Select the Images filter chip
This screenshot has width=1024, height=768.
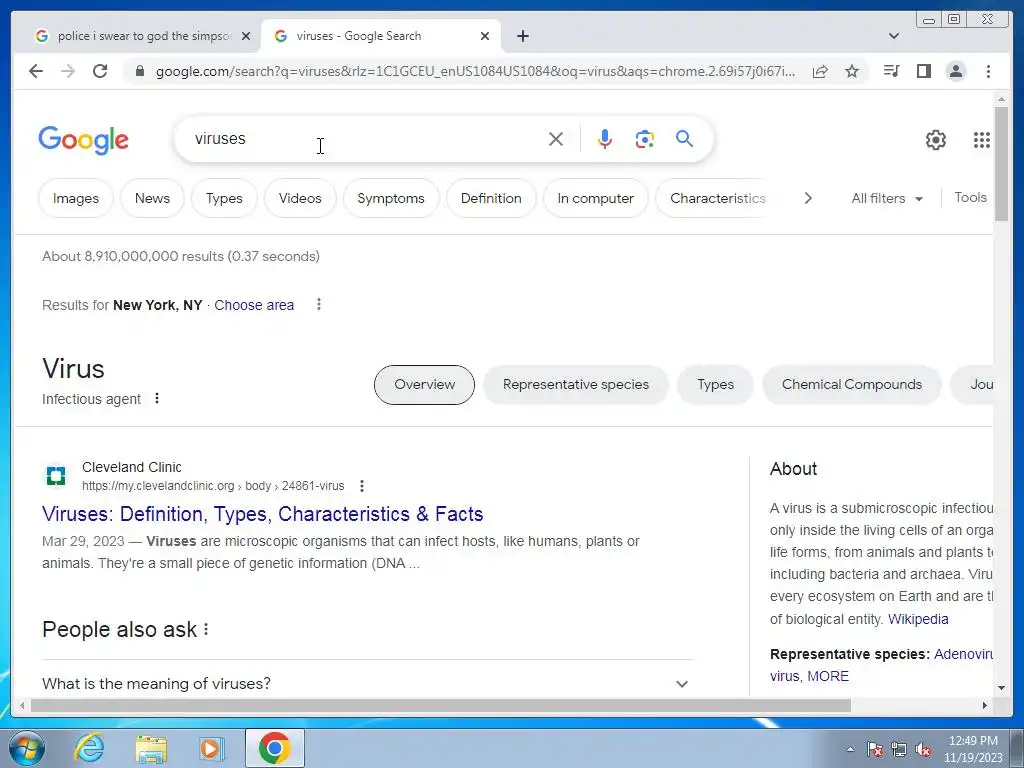click(x=76, y=198)
